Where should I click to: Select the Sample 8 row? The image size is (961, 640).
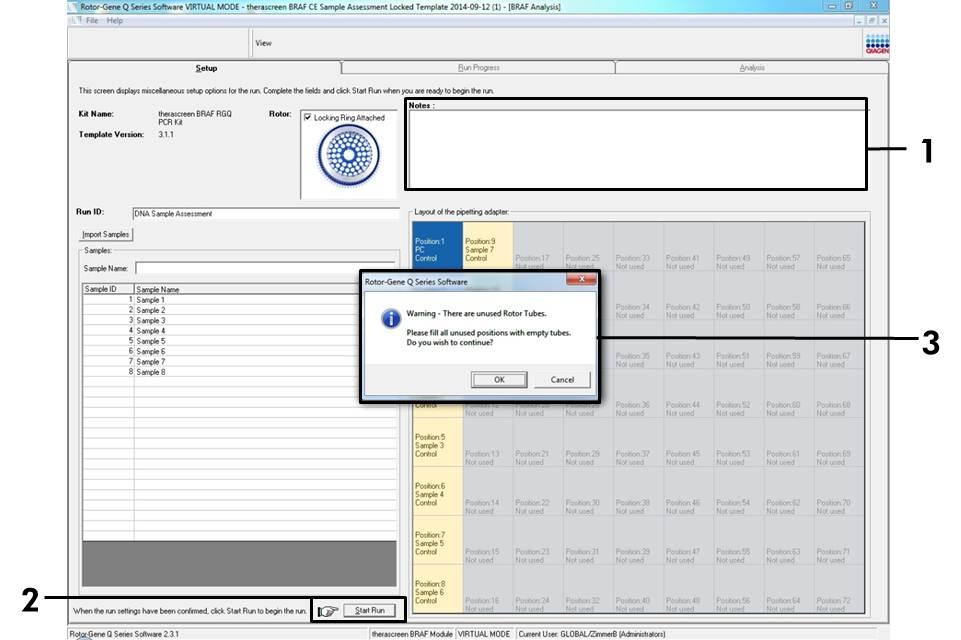click(x=239, y=372)
